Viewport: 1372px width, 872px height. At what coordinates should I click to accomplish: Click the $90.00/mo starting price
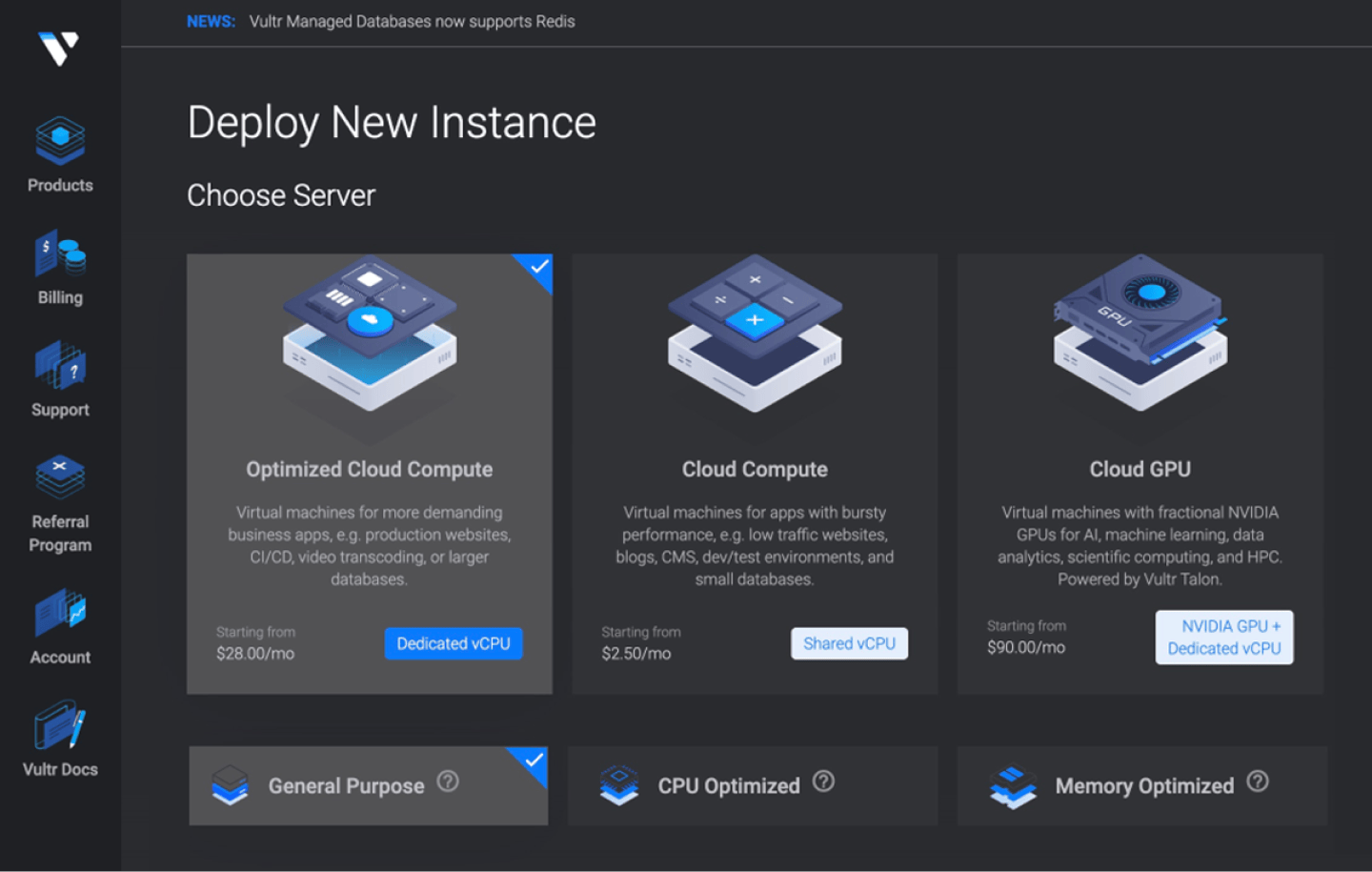coord(1026,647)
